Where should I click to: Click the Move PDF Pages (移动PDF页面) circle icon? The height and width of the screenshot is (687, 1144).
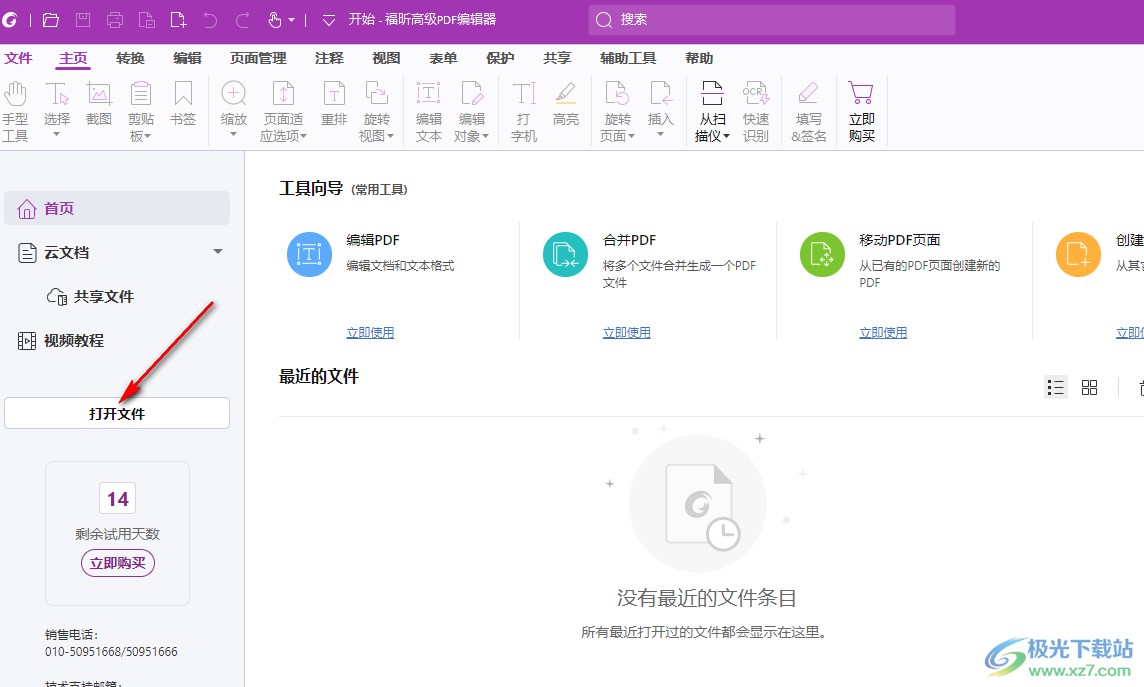pos(822,255)
